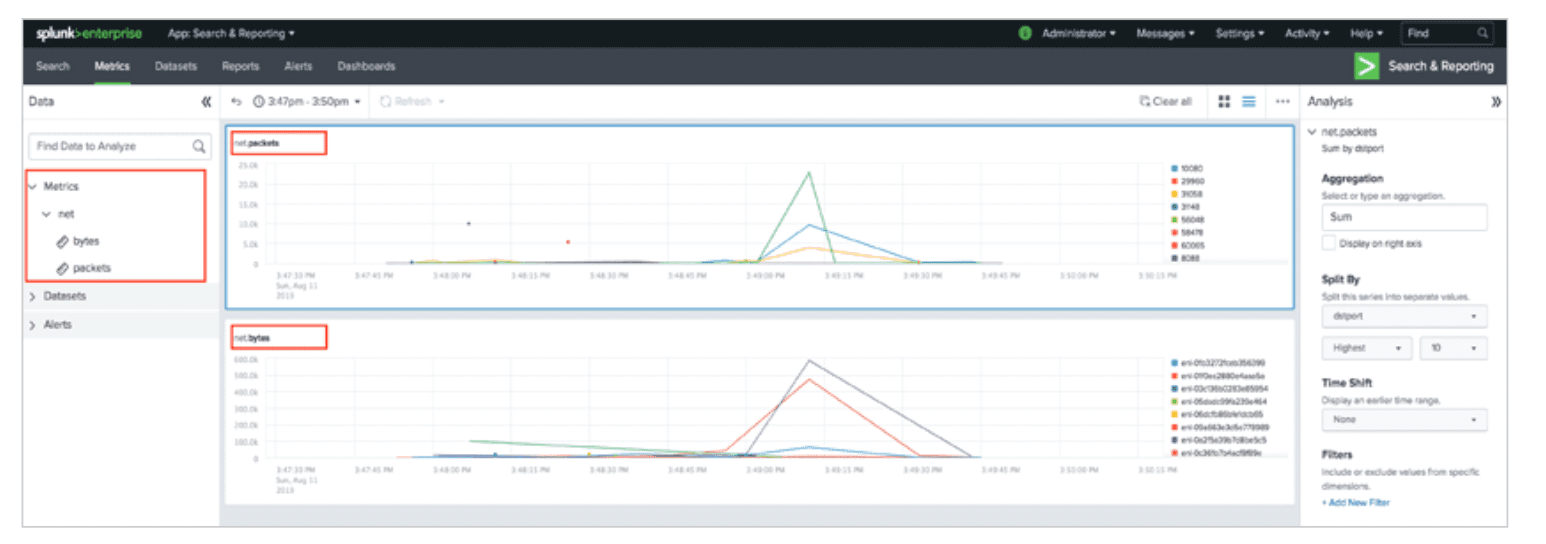Open the more options ellipsis menu

(x=1282, y=102)
